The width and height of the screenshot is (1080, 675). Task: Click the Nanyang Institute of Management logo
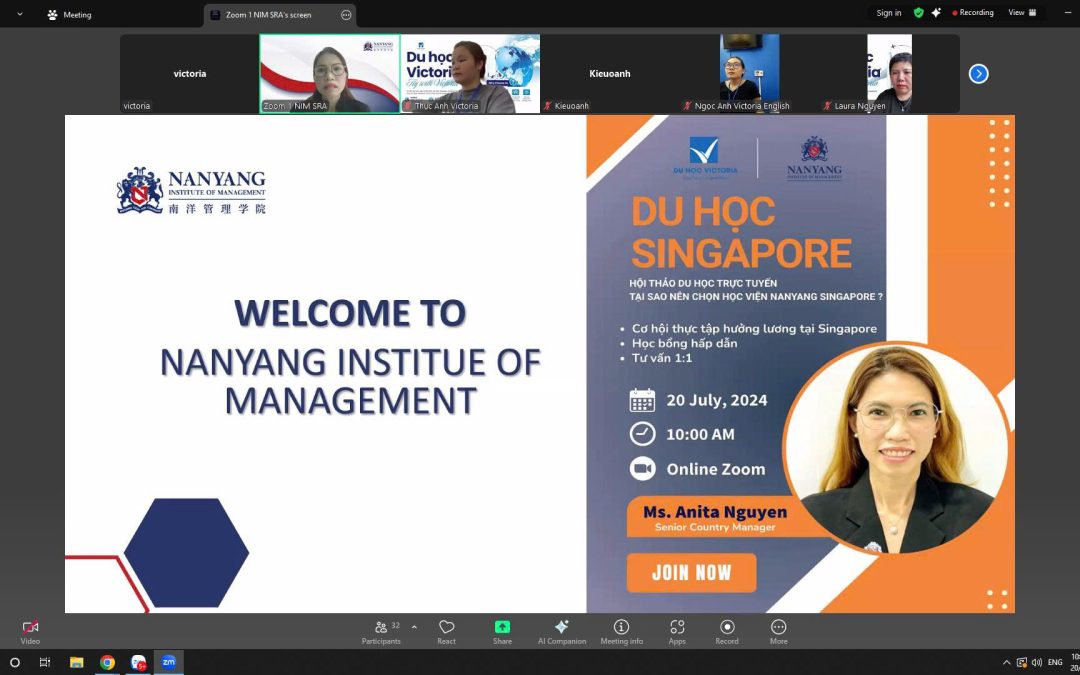click(x=191, y=191)
